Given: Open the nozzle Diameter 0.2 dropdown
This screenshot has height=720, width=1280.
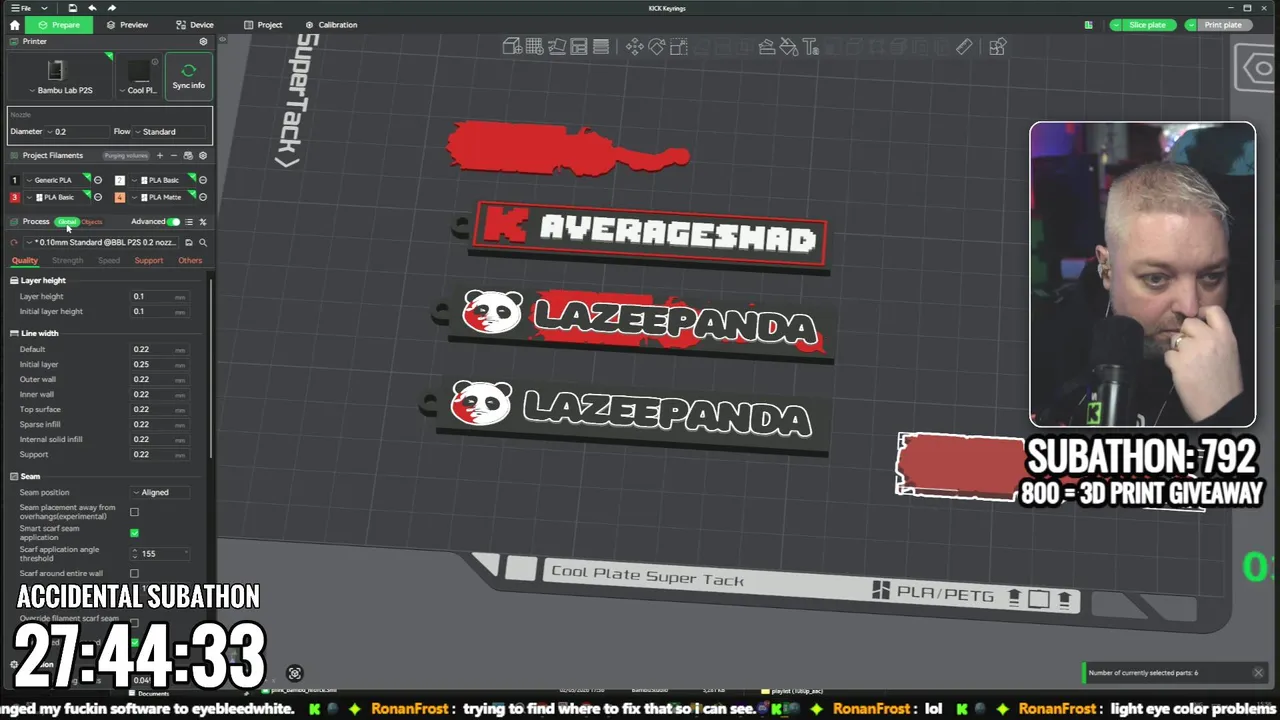Looking at the screenshot, I should pyautogui.click(x=76, y=131).
